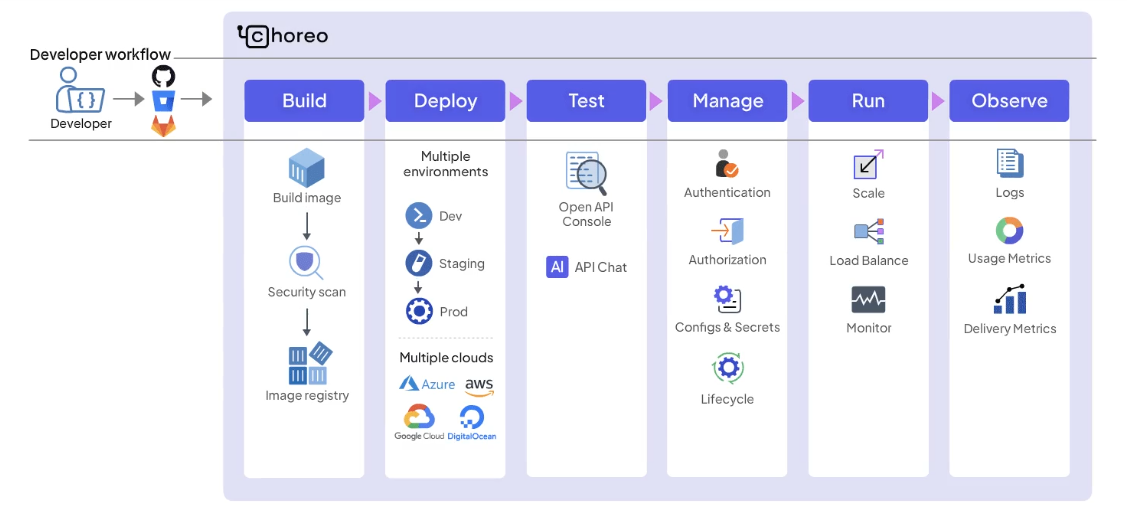Select the Run stage header
The image size is (1127, 513).
point(868,101)
